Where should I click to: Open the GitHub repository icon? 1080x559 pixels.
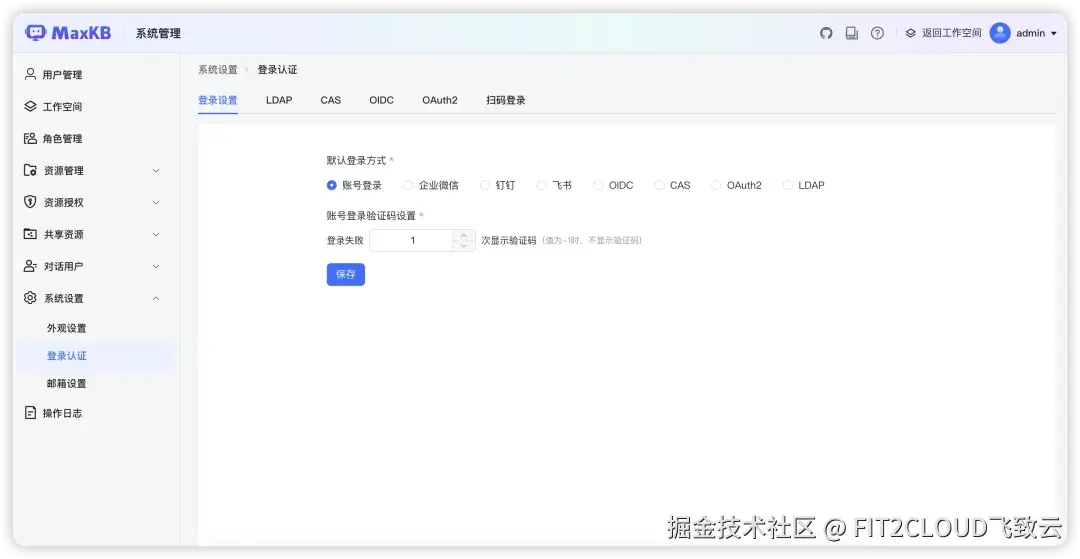pyautogui.click(x=826, y=33)
